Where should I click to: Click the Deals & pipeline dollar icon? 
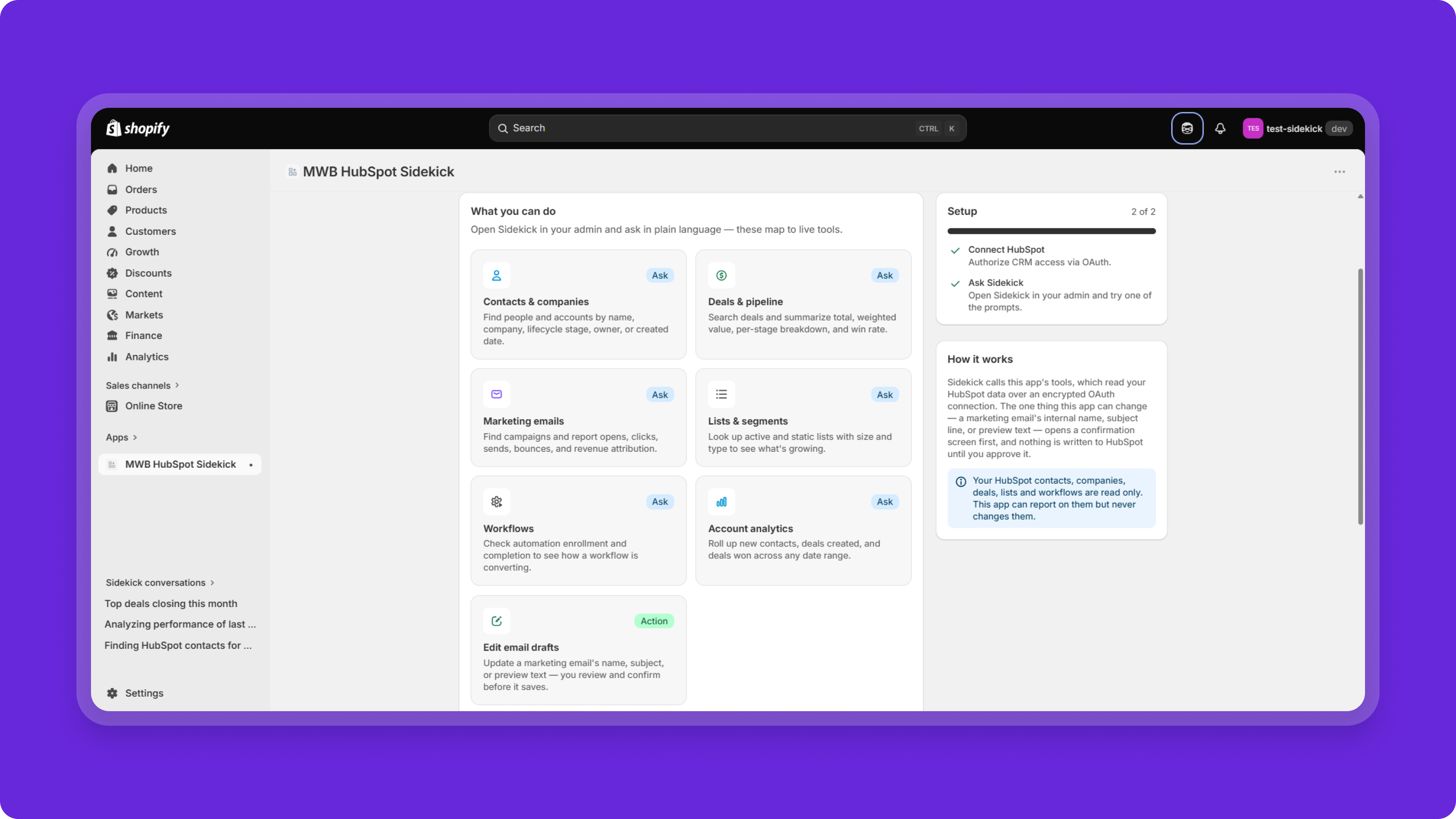tap(721, 275)
